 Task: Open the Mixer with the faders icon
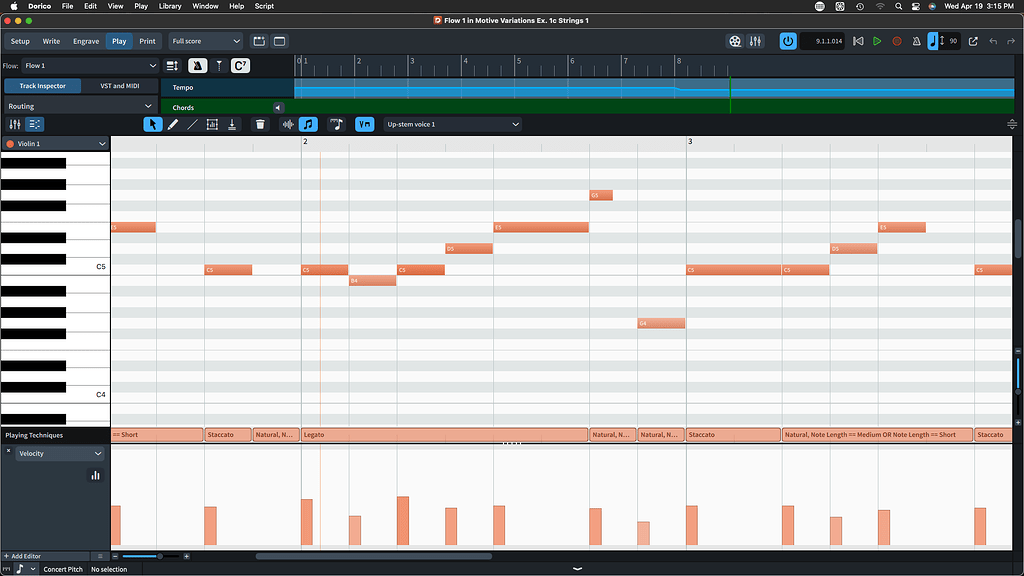pos(755,41)
